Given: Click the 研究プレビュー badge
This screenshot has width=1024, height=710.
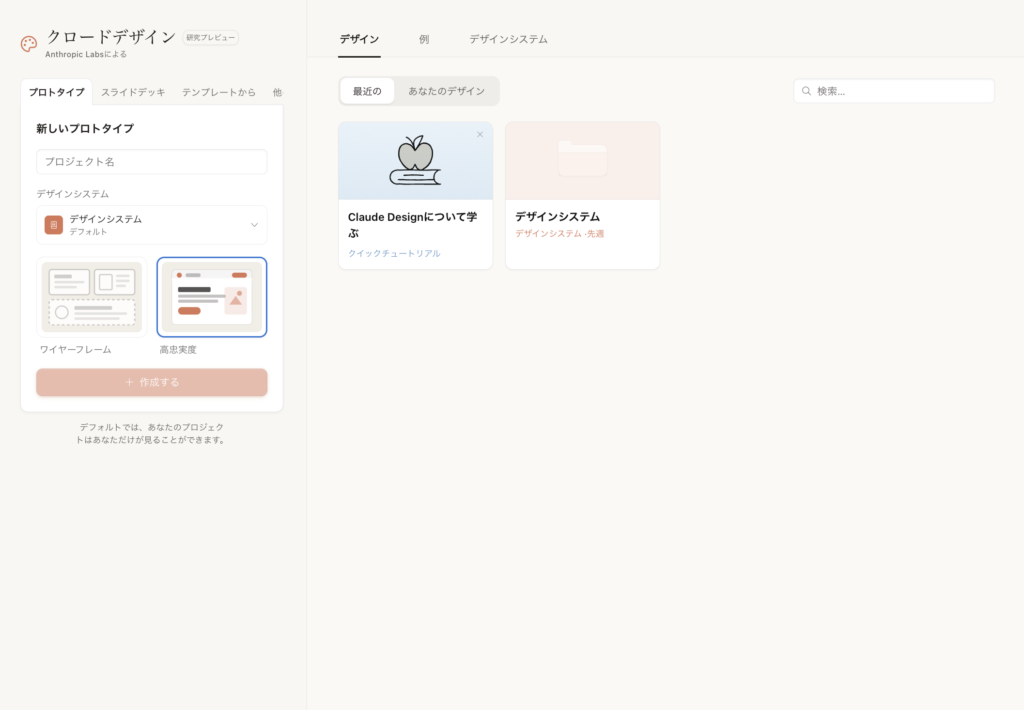Looking at the screenshot, I should (211, 38).
